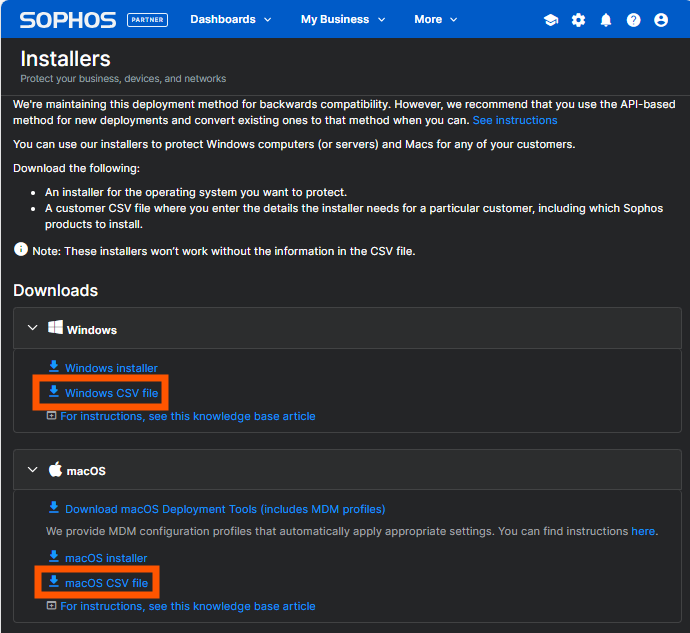The height and width of the screenshot is (633, 690).
Task: Click download icon beside Windows installer
Action: click(54, 366)
